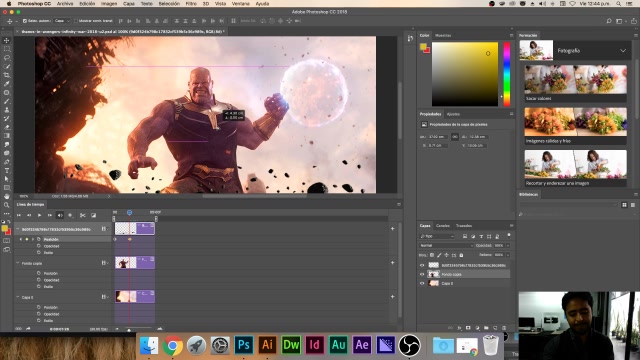
Task: Open the auto-select Capa dropdown
Action: pos(62,21)
